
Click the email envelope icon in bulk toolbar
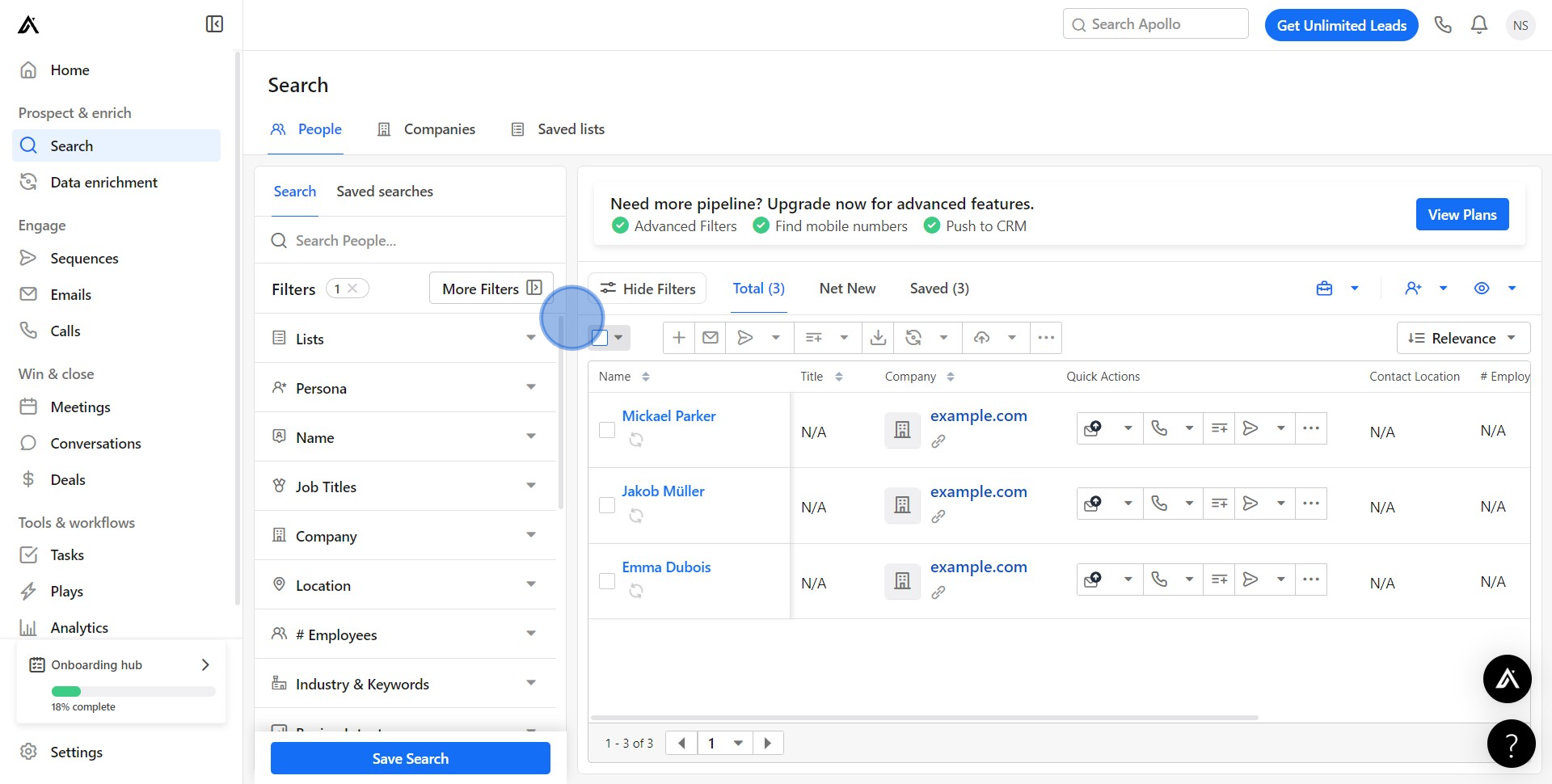[x=711, y=338]
